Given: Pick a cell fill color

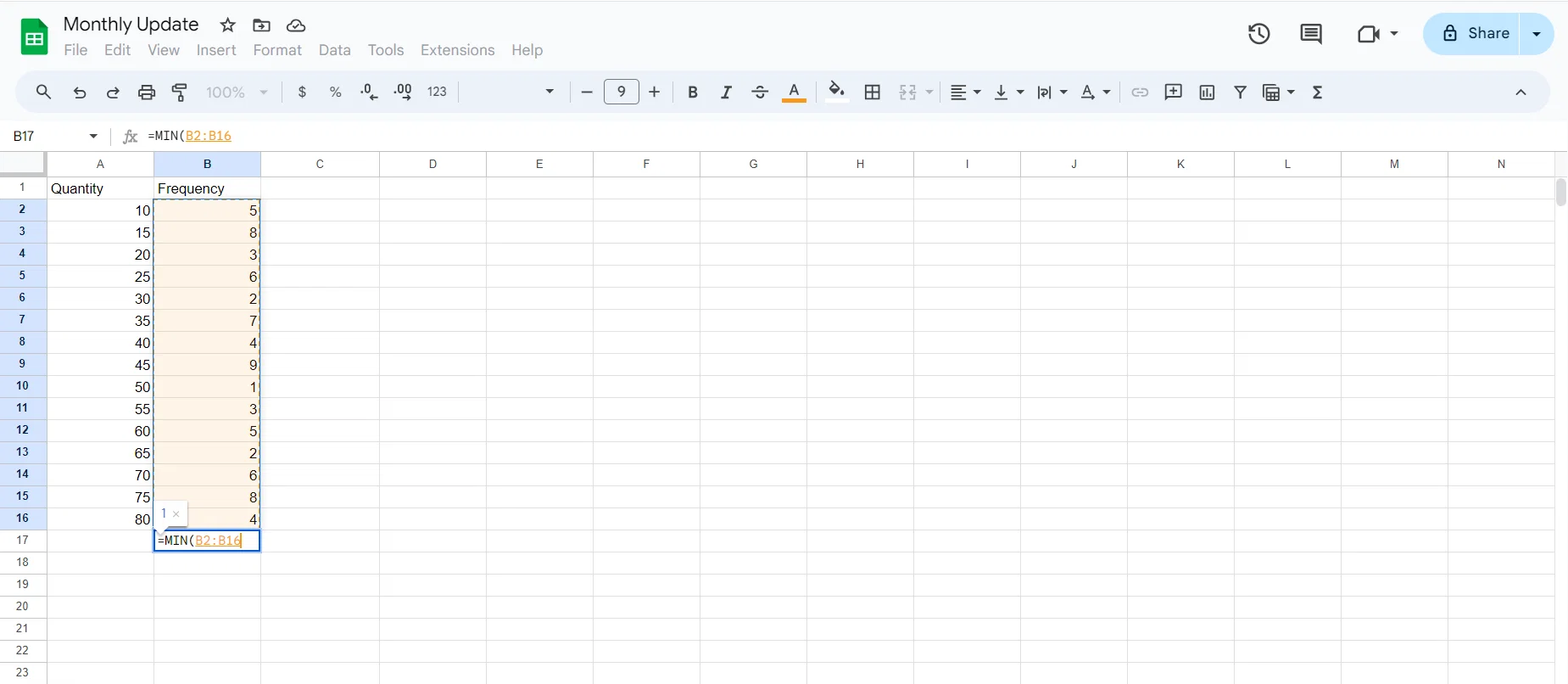Looking at the screenshot, I should coord(837,93).
